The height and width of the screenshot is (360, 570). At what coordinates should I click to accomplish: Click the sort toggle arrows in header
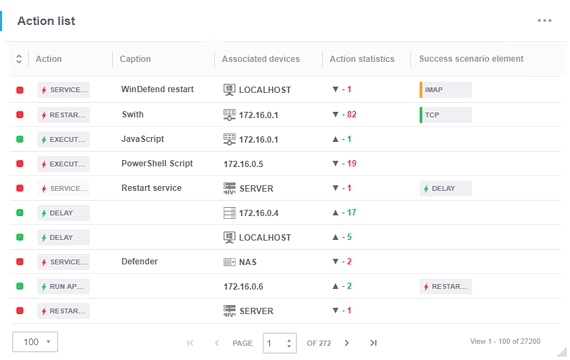click(x=19, y=59)
